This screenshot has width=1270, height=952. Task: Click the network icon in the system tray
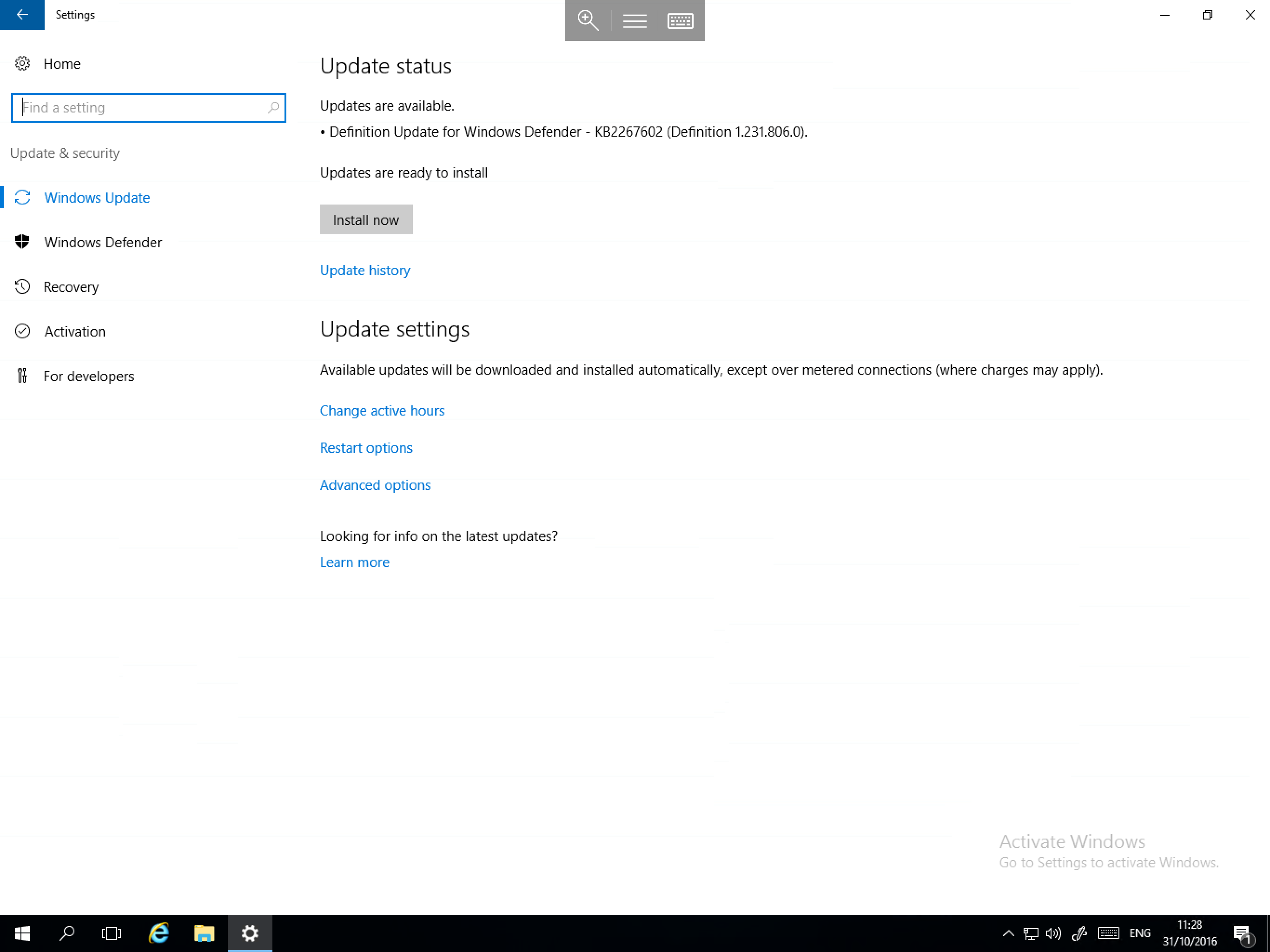coord(1031,933)
